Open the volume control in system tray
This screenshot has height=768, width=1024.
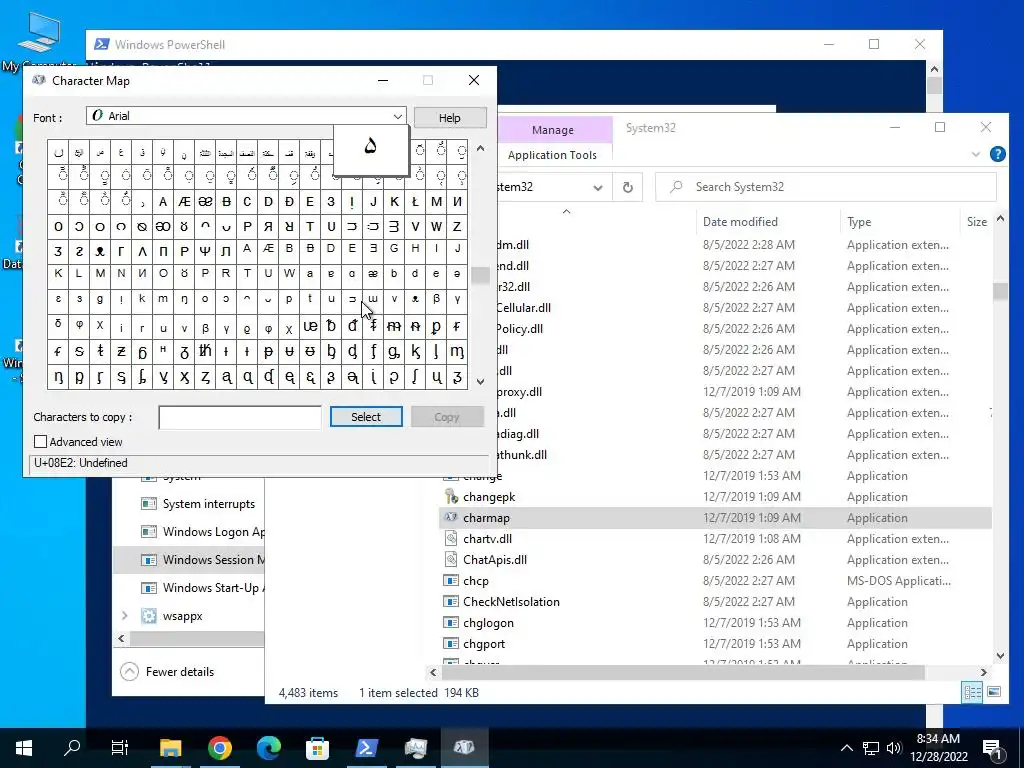point(894,748)
